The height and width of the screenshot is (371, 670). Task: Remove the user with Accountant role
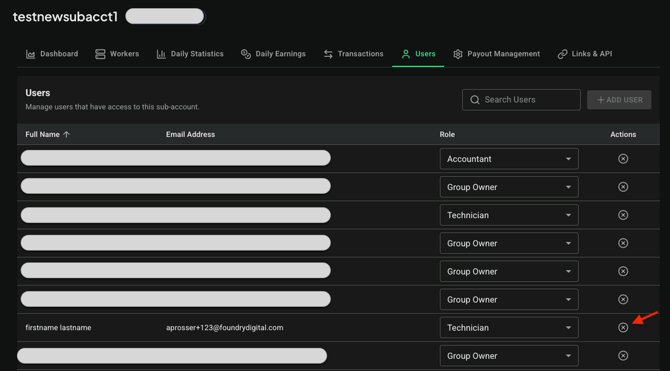tap(623, 159)
